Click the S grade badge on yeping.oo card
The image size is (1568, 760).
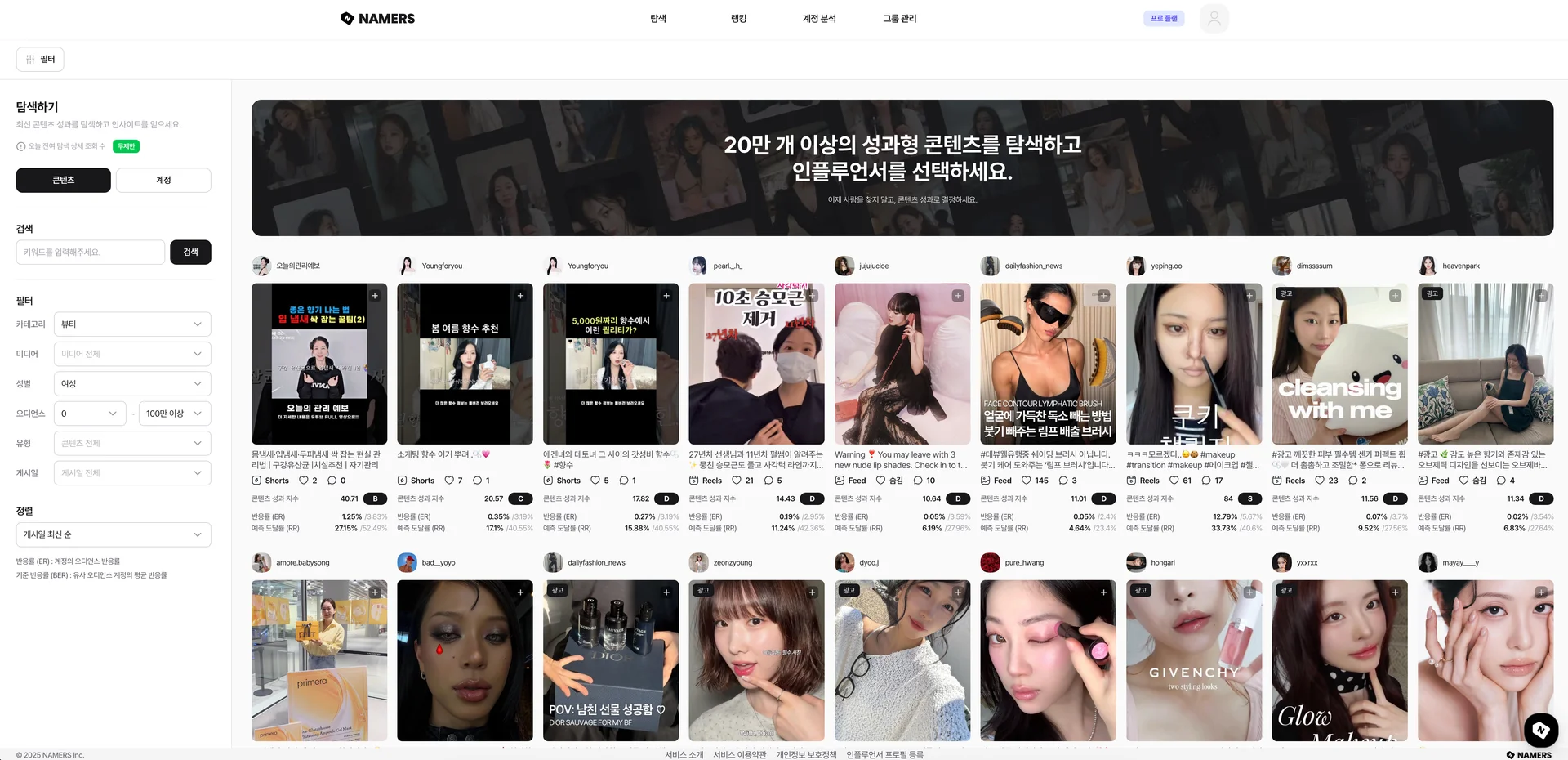point(1249,498)
